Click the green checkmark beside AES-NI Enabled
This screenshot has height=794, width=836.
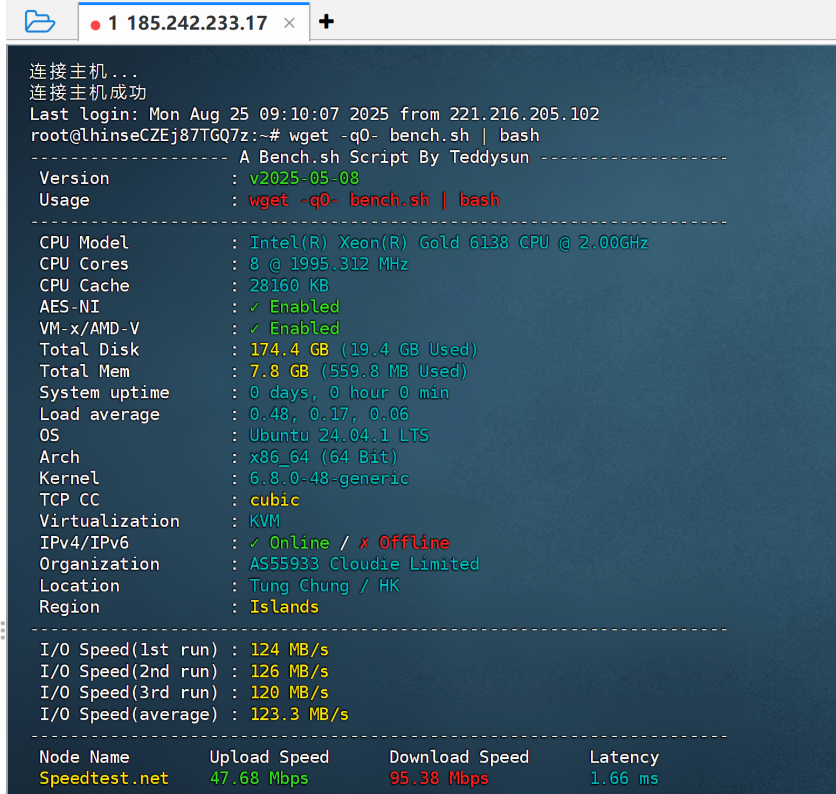[255, 307]
